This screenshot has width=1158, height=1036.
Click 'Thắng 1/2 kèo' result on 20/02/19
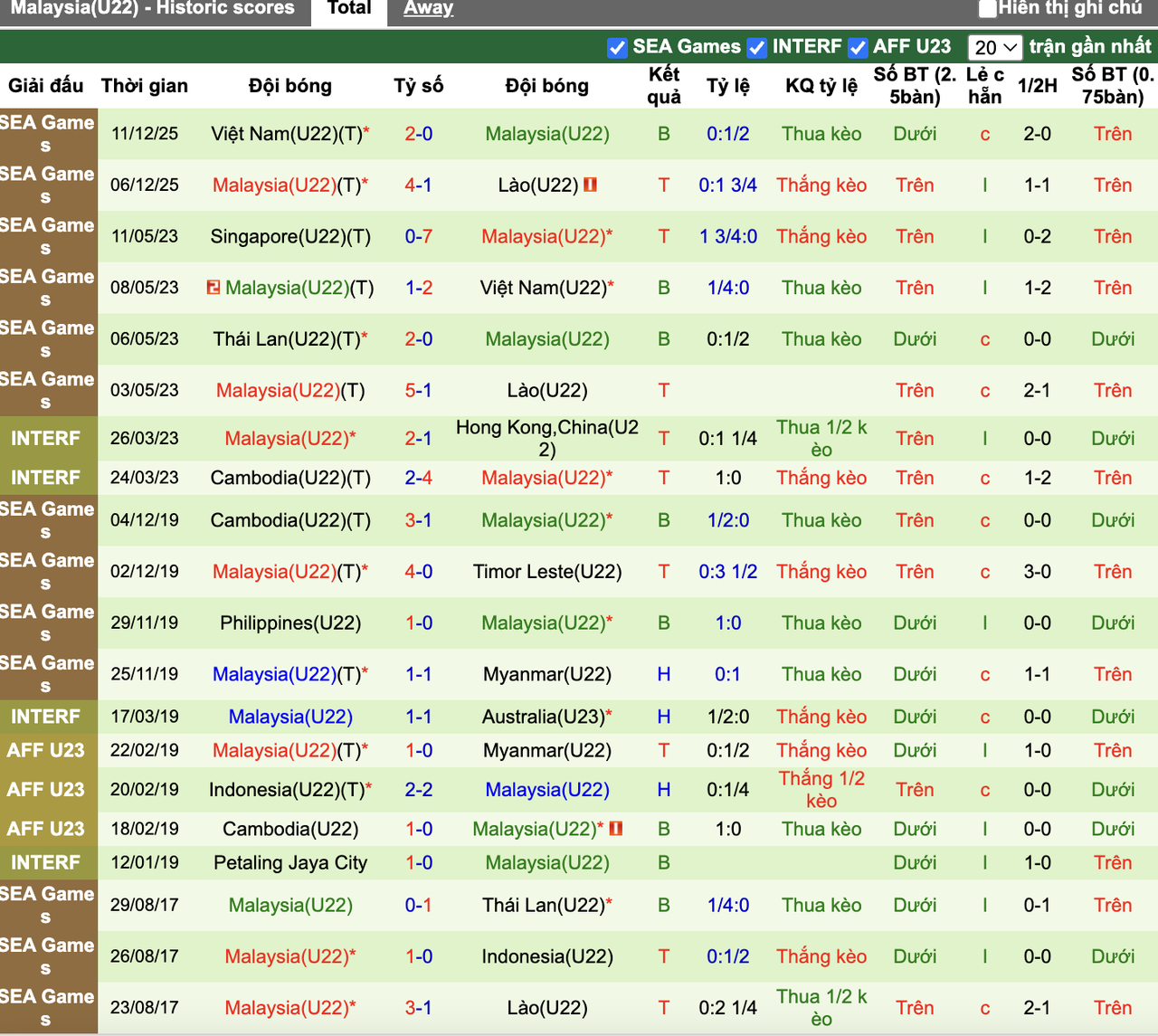pyautogui.click(x=821, y=789)
